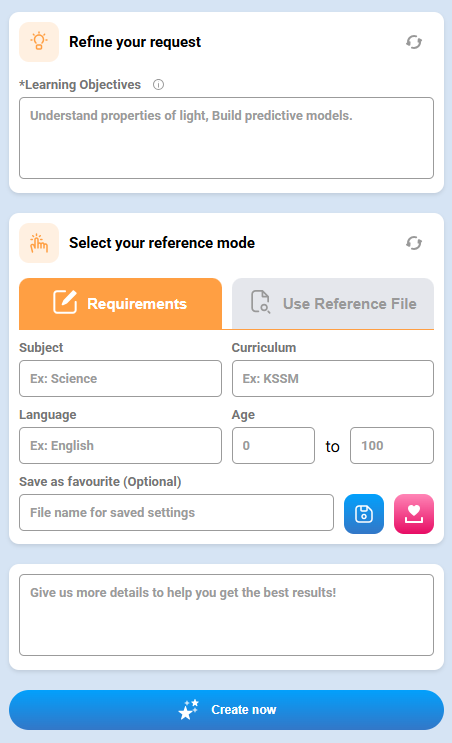Click into the Curriculum field
The width and height of the screenshot is (452, 743).
pos(333,379)
